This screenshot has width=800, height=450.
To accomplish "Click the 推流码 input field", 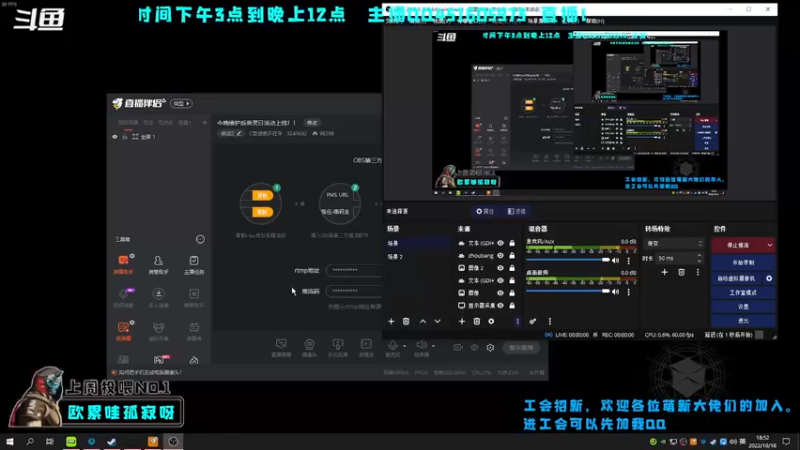I will coord(354,291).
